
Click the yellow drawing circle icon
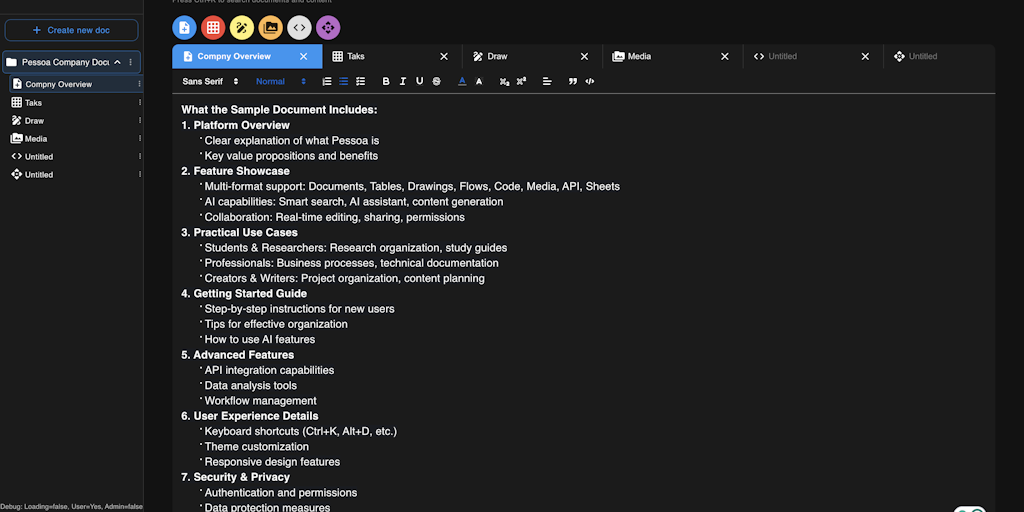coord(242,27)
